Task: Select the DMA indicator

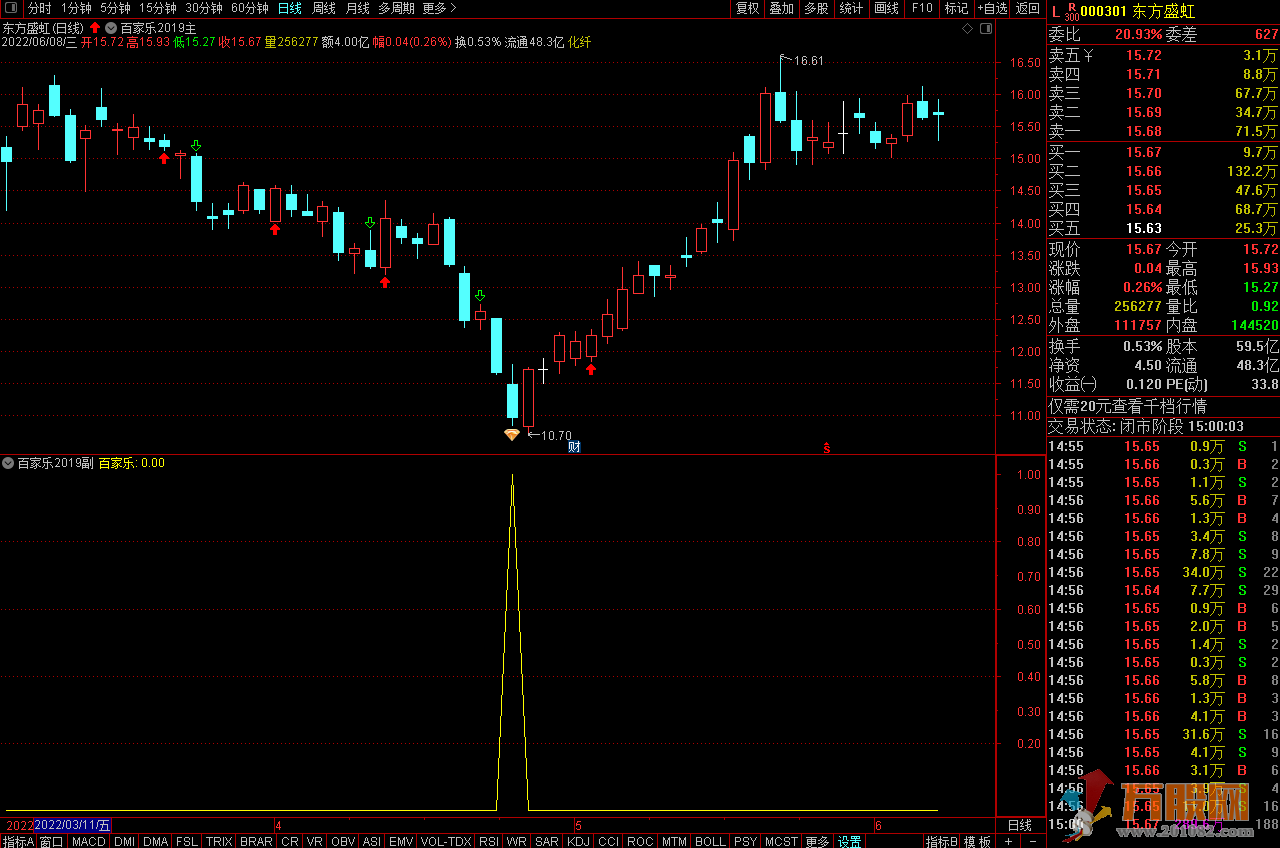Action: pos(156,841)
